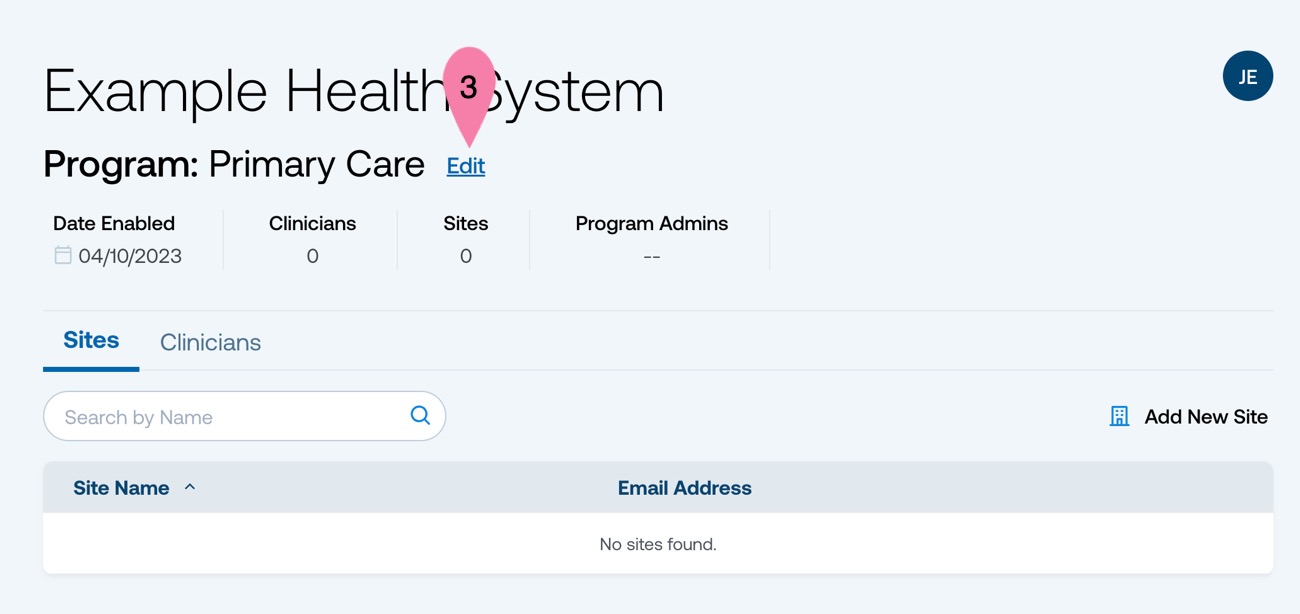Open the JE user avatar menu
This screenshot has height=614, width=1300.
[1247, 76]
